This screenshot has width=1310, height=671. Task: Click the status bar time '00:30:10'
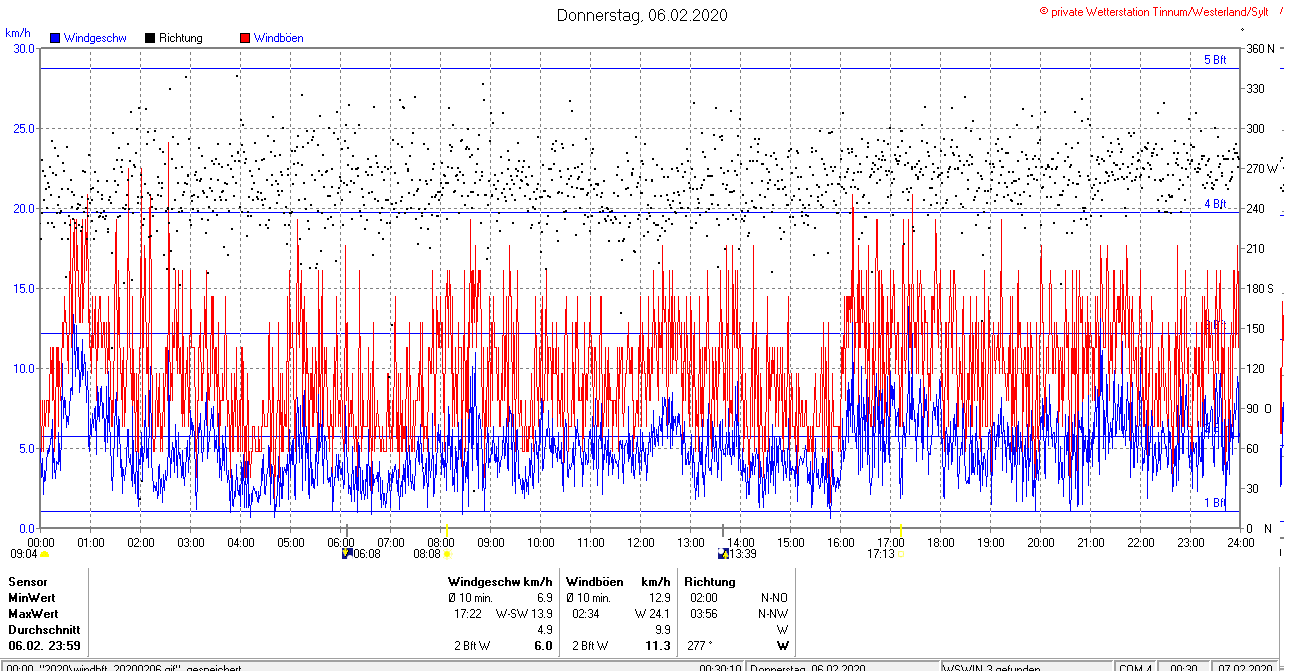click(720, 666)
